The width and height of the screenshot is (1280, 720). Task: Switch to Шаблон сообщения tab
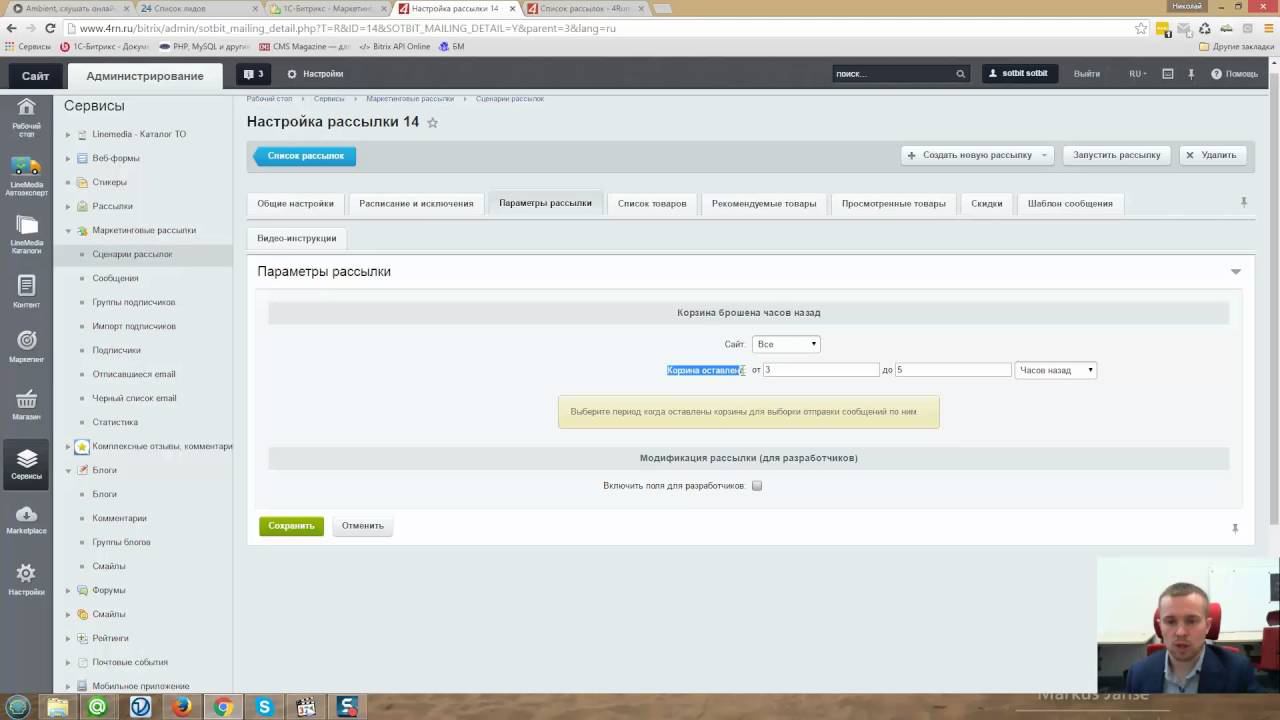[1070, 203]
